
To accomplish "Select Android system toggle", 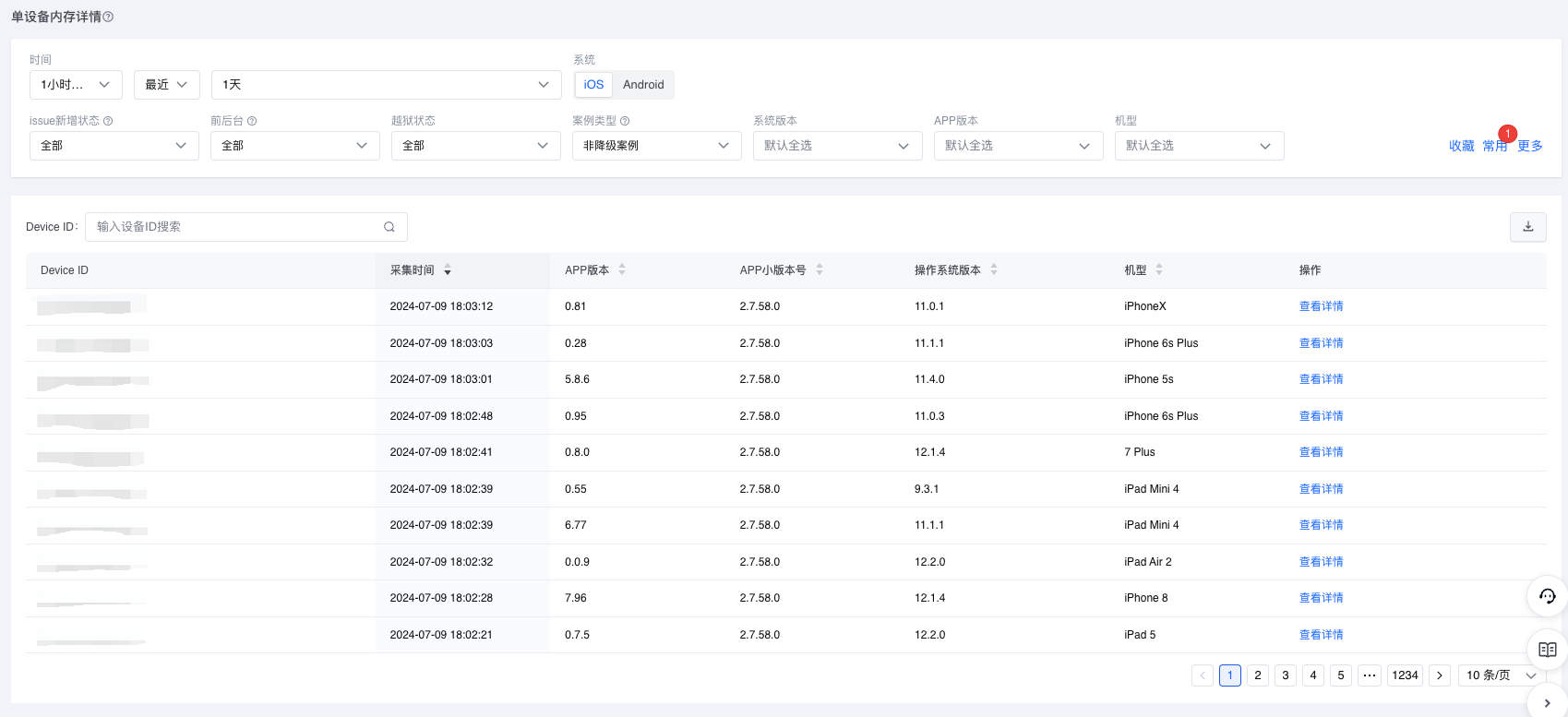I will click(643, 85).
